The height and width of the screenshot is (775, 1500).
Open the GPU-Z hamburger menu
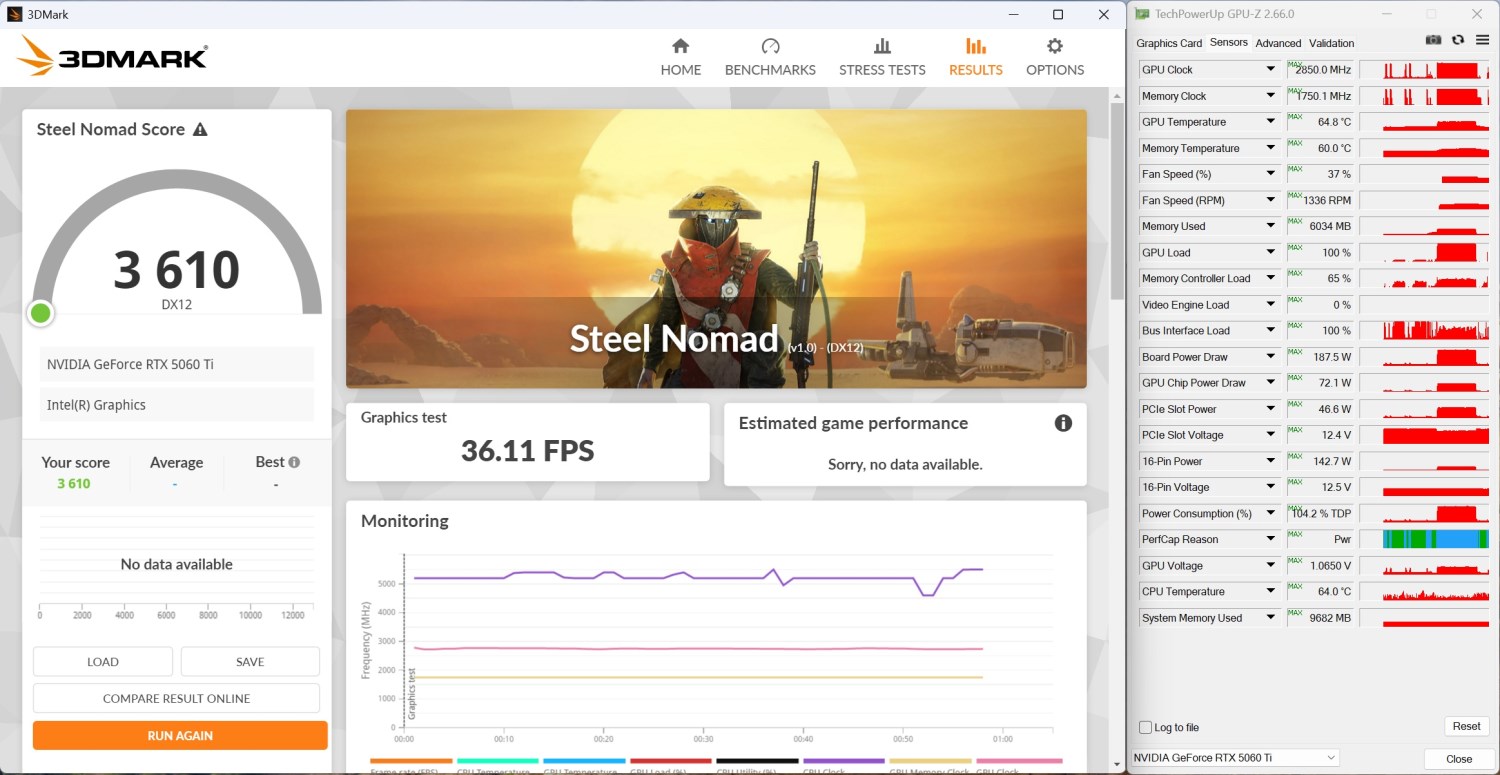pos(1481,40)
